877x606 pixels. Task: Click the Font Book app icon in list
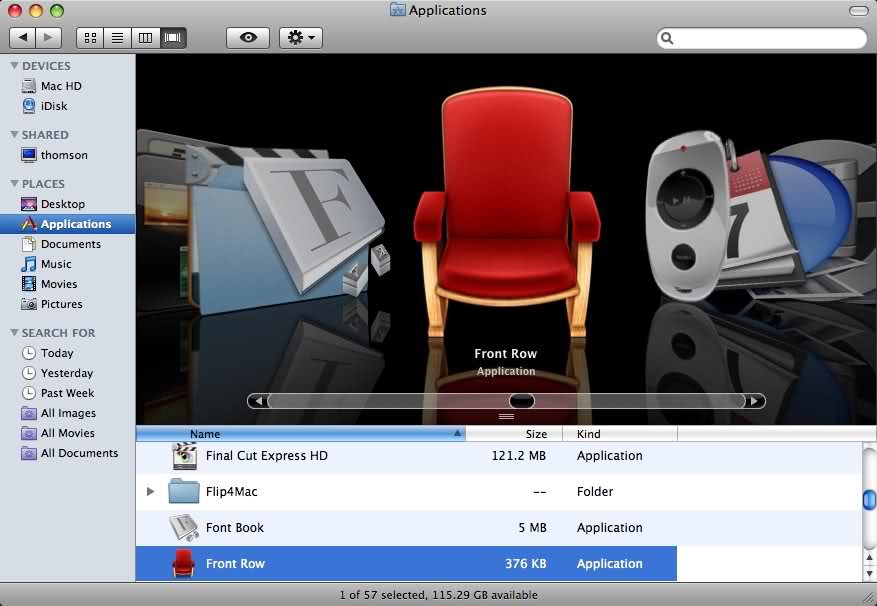click(x=184, y=528)
